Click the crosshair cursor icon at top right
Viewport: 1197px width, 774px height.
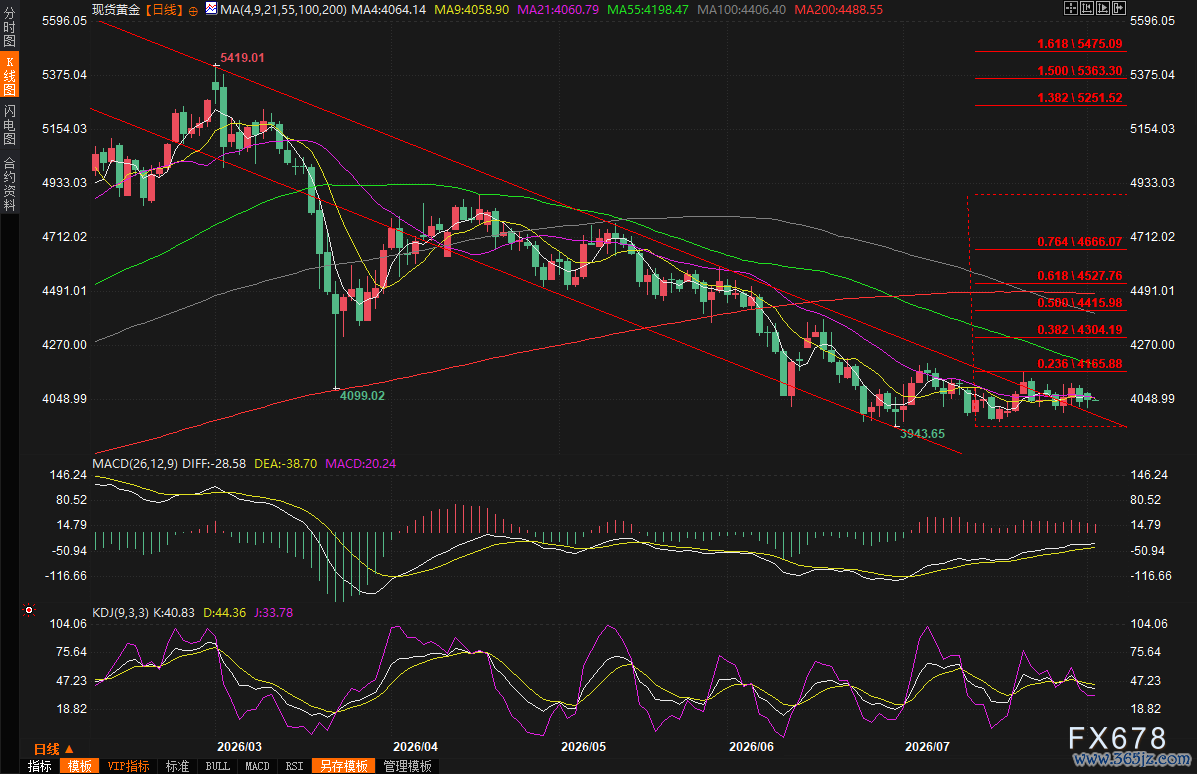[1071, 8]
